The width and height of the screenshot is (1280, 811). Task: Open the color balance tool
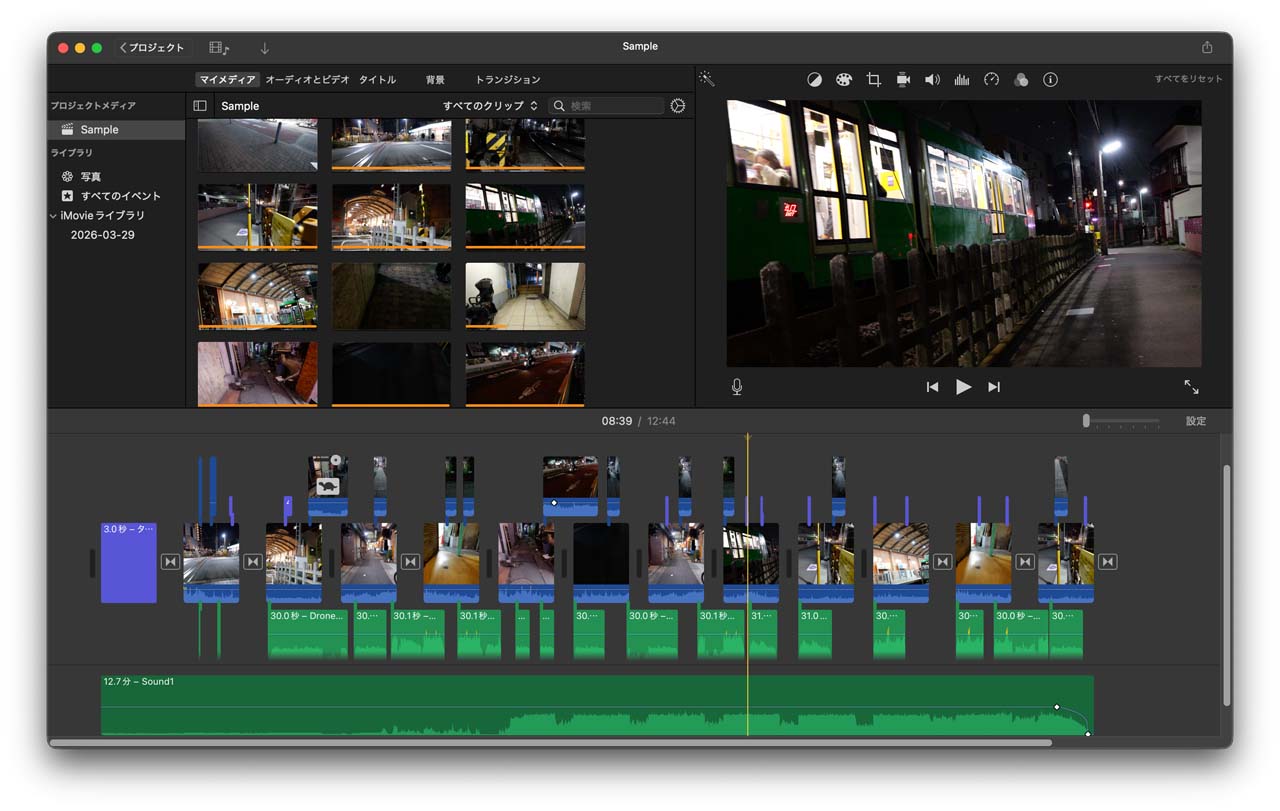pos(814,80)
